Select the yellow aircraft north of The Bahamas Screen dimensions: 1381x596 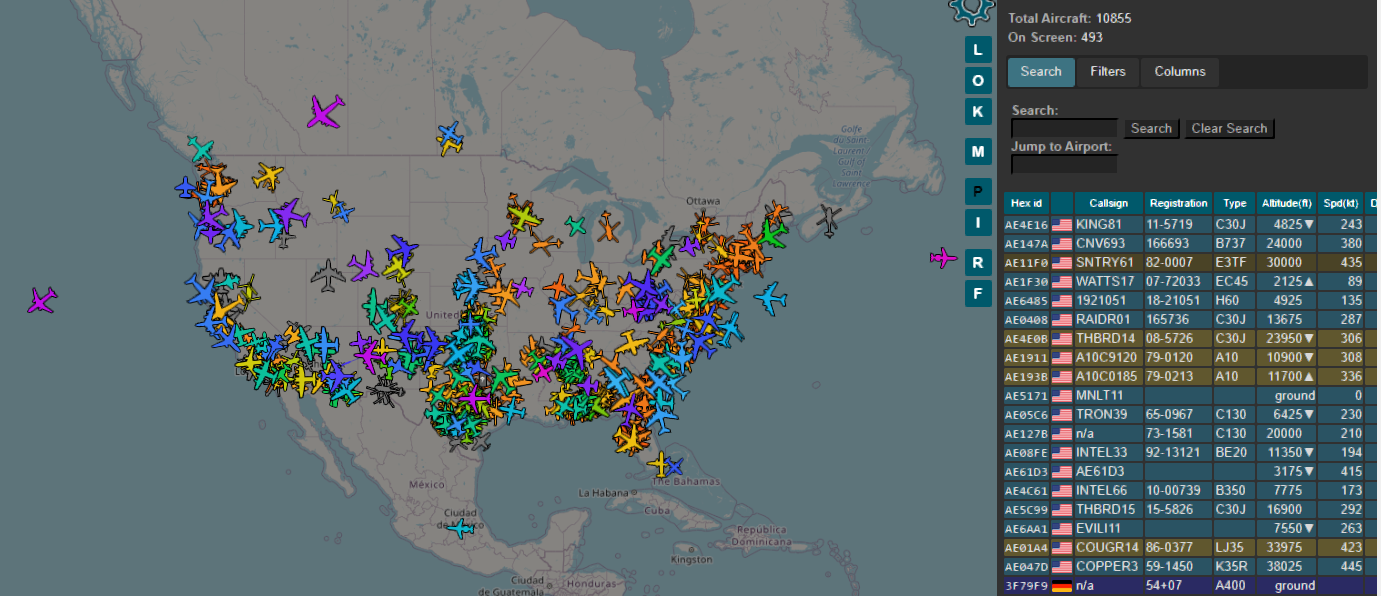click(x=659, y=463)
